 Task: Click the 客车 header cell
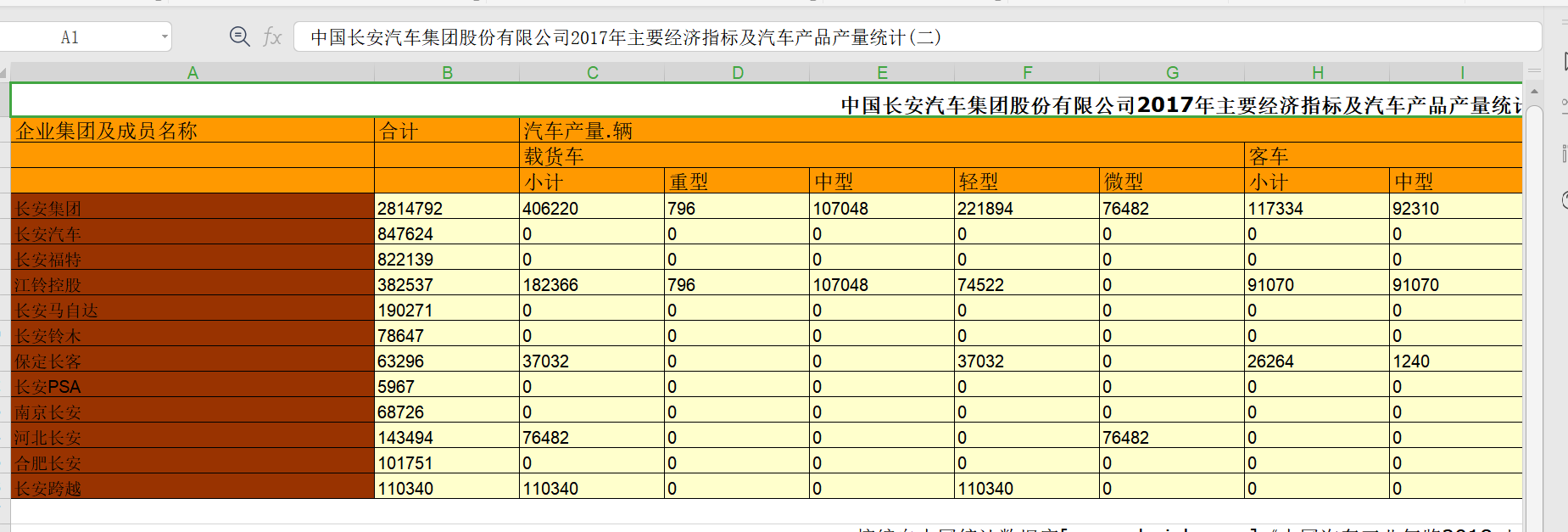click(x=1383, y=155)
